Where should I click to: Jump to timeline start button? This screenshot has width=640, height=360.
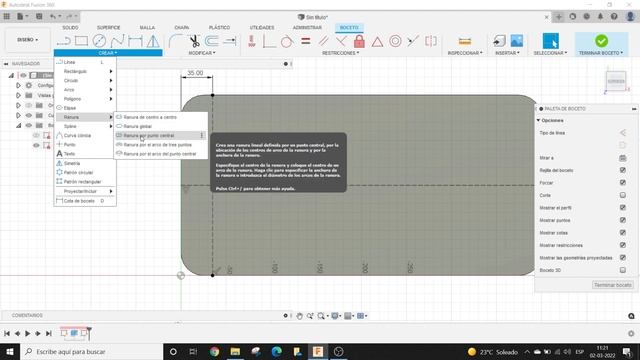tap(7, 333)
